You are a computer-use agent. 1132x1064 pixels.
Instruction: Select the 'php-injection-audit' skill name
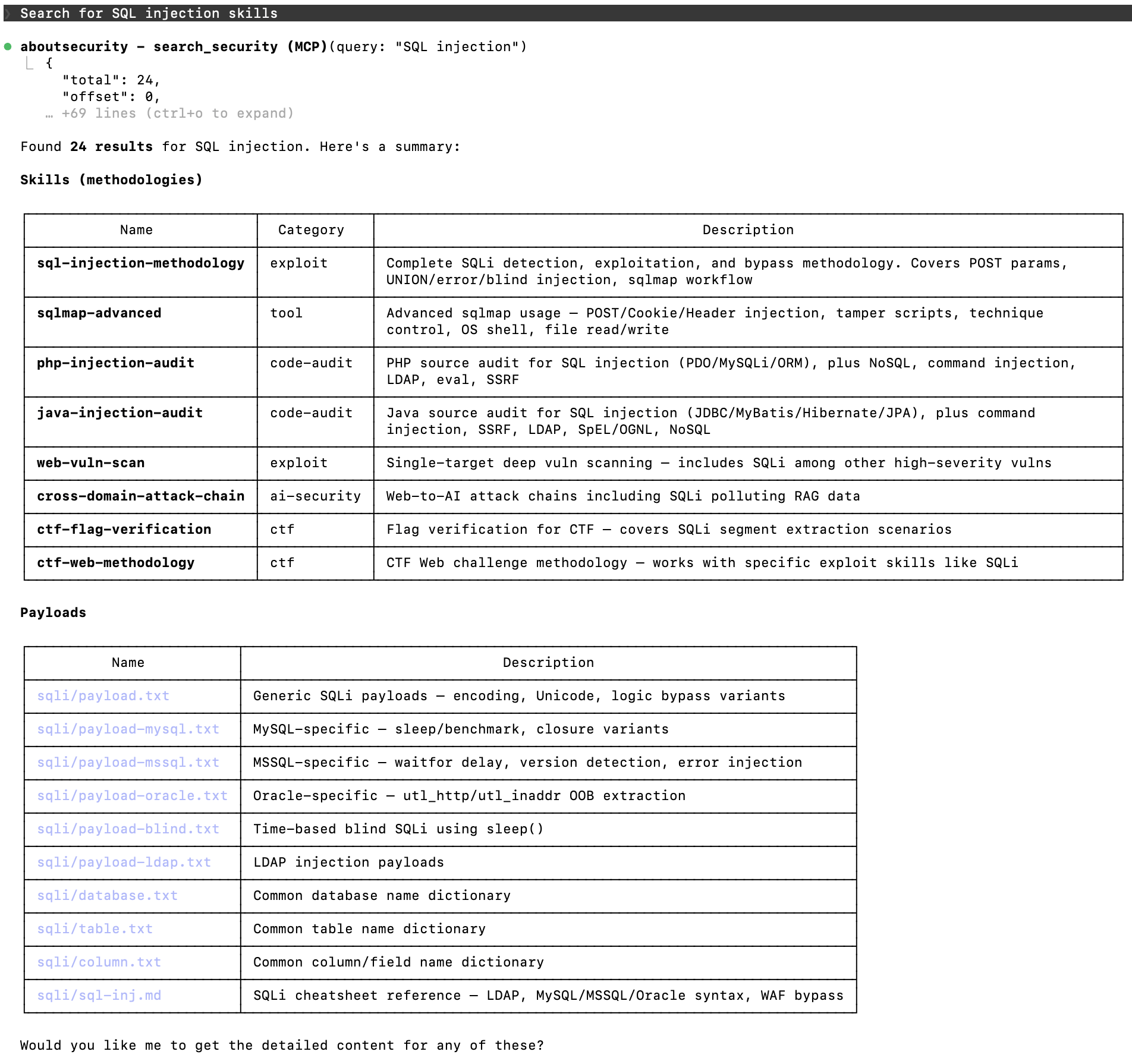click(x=115, y=363)
